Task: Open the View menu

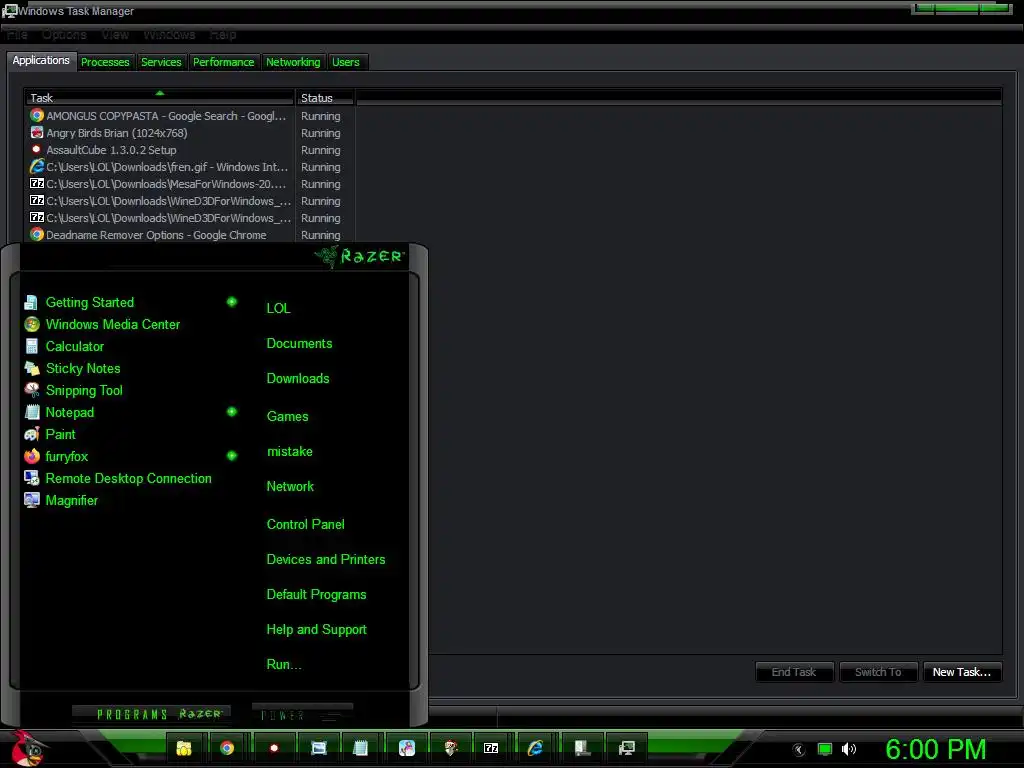Action: [115, 34]
